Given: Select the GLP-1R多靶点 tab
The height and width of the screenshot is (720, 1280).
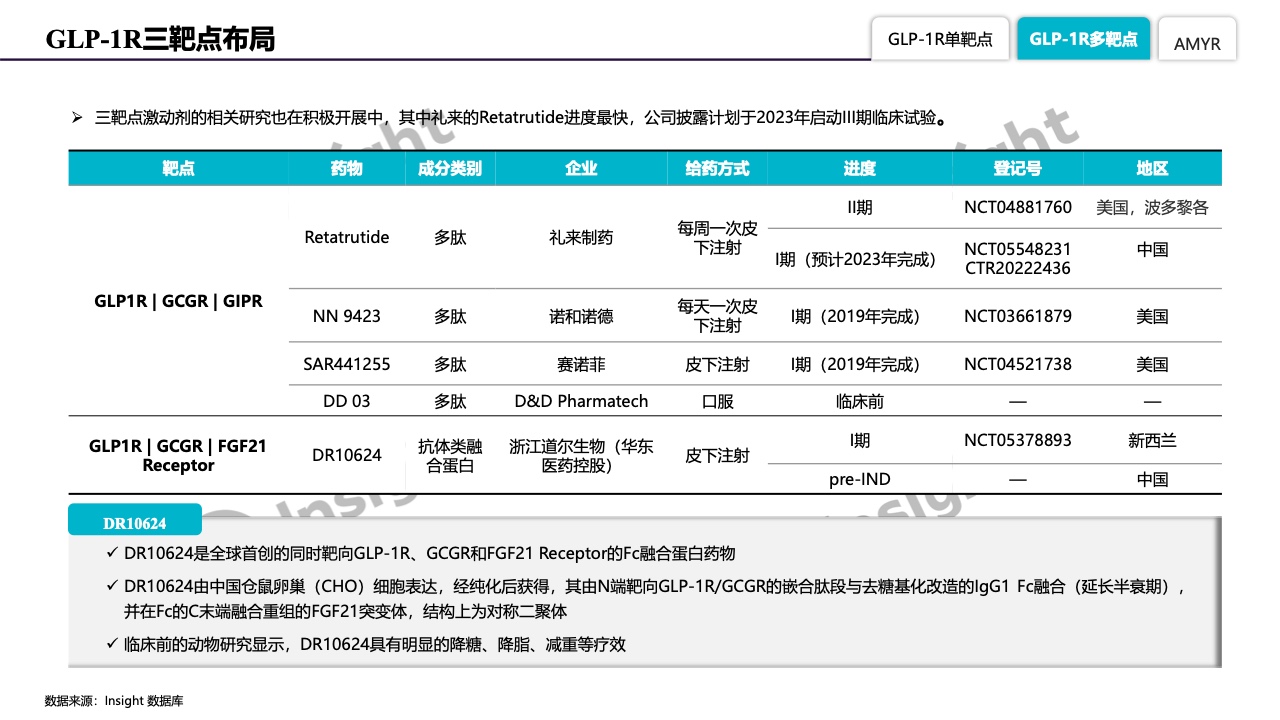Looking at the screenshot, I should 1083,39.
